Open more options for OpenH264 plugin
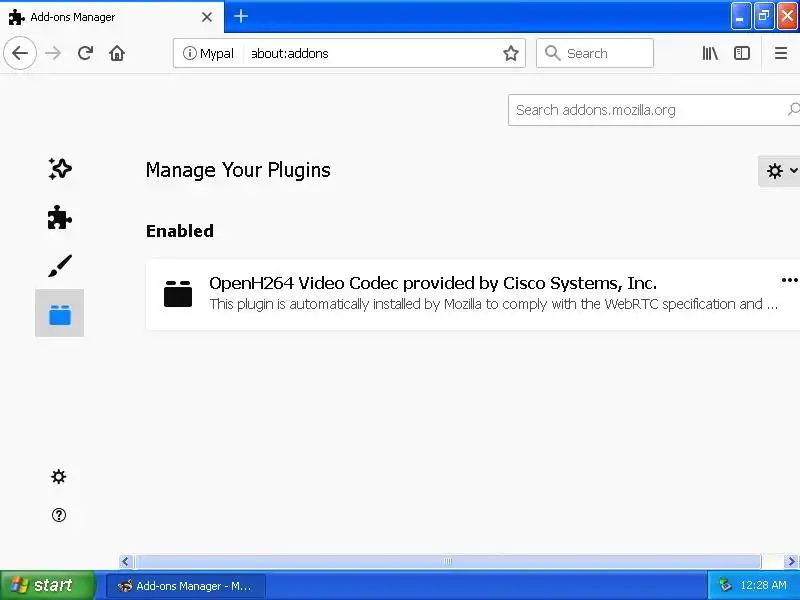 (x=789, y=280)
